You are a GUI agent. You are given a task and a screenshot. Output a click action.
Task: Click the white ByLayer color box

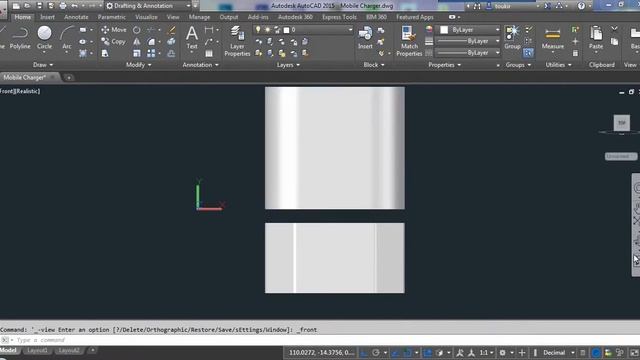pyautogui.click(x=444, y=30)
